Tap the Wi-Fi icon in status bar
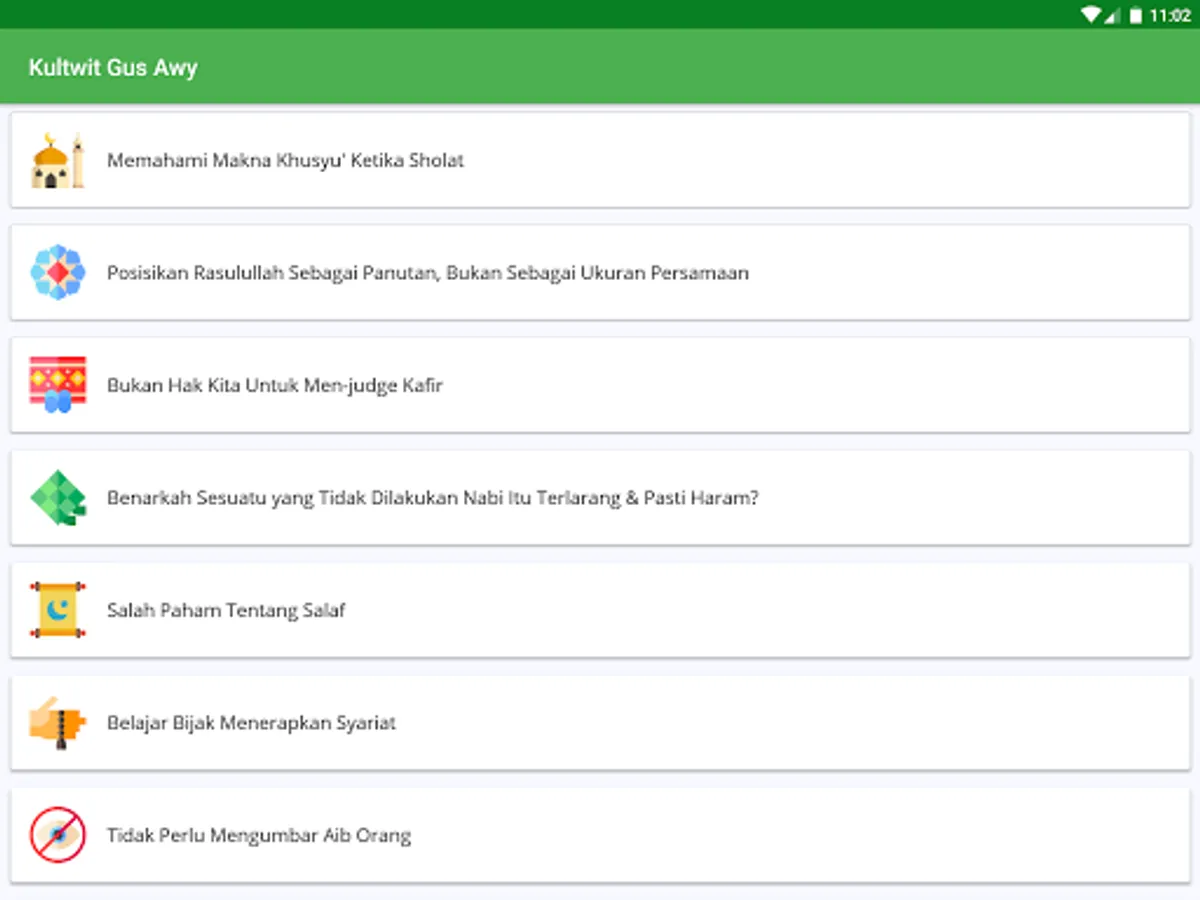Image resolution: width=1200 pixels, height=900 pixels. (x=1091, y=15)
